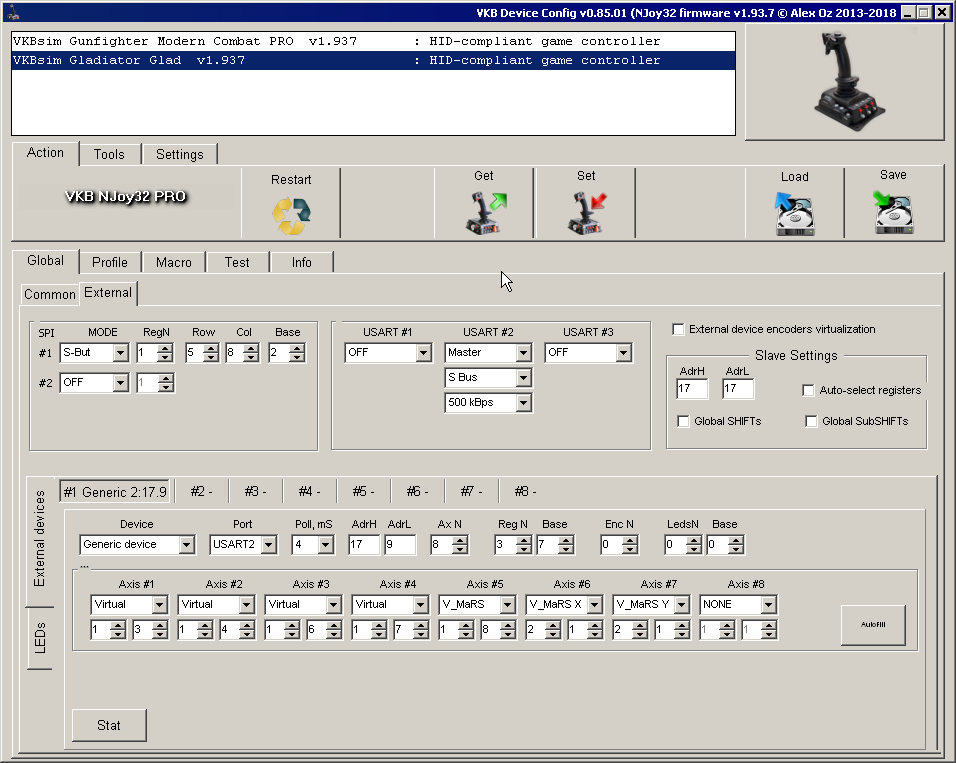
Task: Click the Save disk icon
Action: (x=893, y=213)
